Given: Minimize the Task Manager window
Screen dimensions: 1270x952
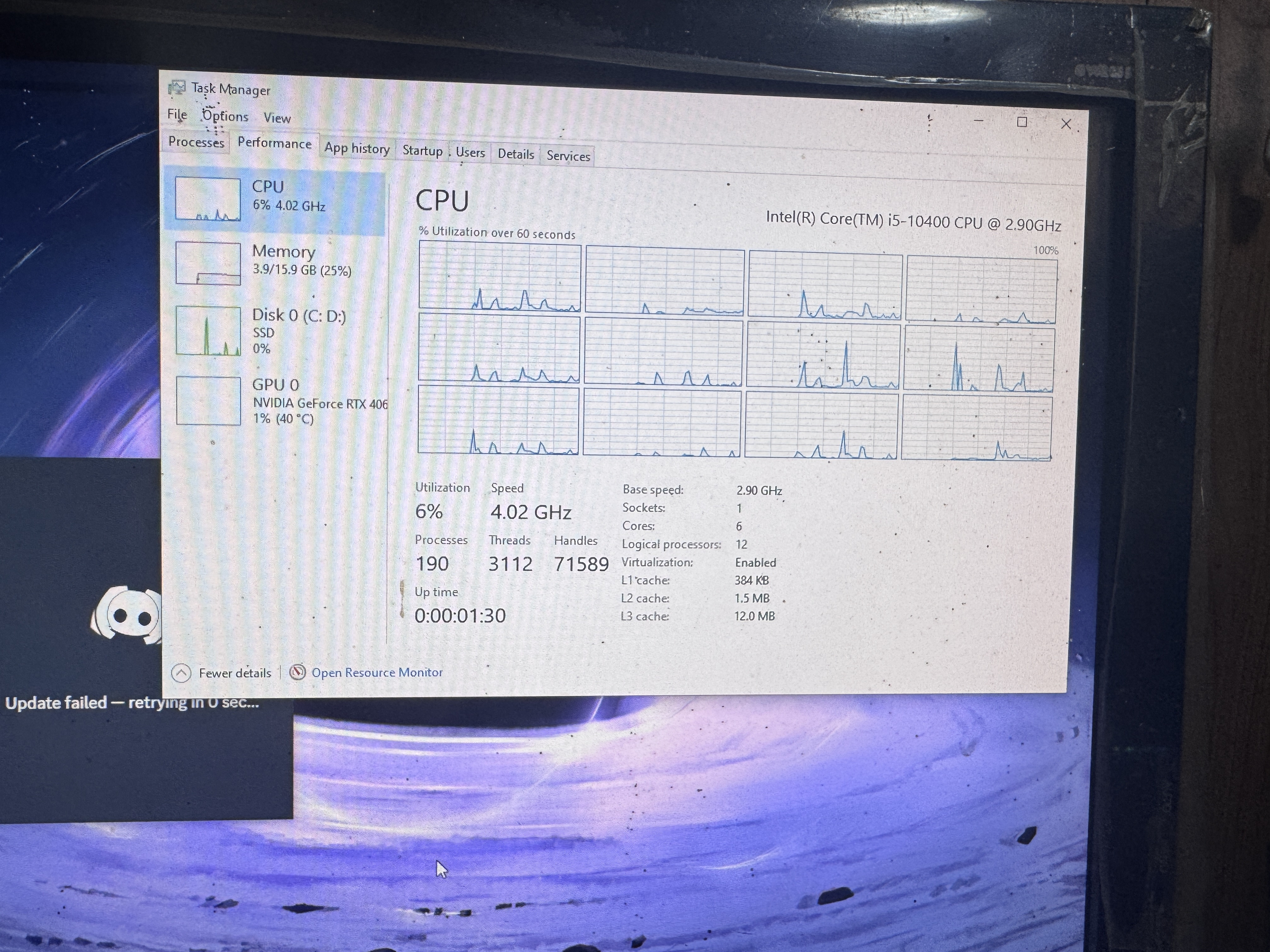Looking at the screenshot, I should pyautogui.click(x=979, y=121).
